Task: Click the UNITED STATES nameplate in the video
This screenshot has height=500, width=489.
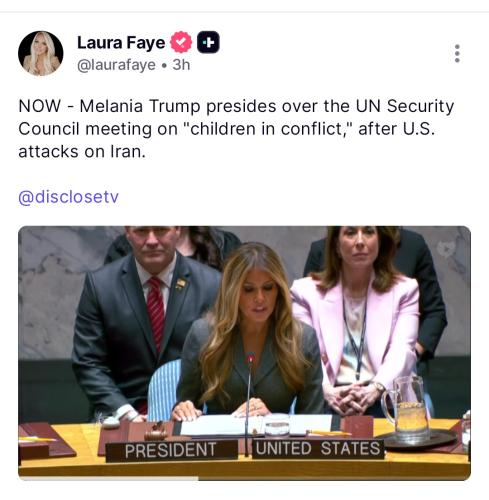Action: click(x=318, y=448)
